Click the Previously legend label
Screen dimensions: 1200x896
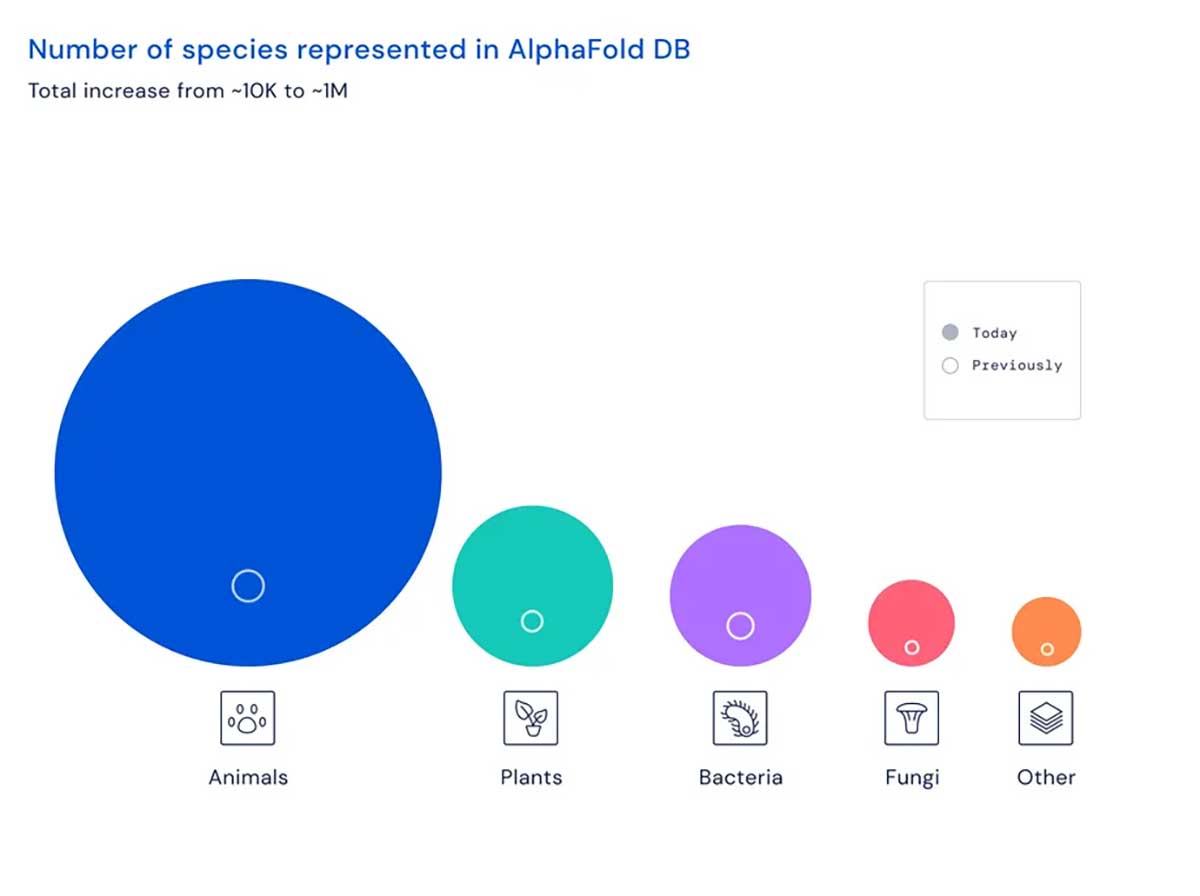click(1017, 366)
